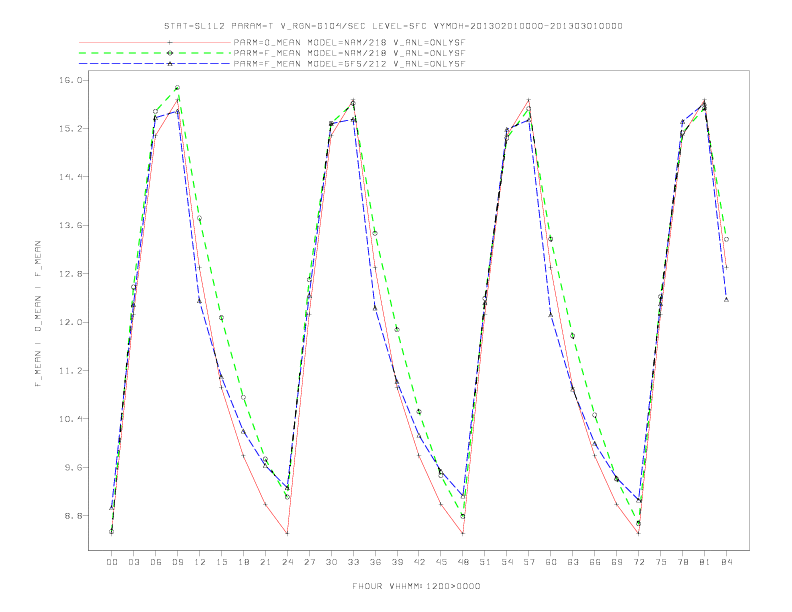This screenshot has height=612, width=792.
Task: Click the green circle data point at hour 84
Action: pyautogui.click(x=726, y=239)
